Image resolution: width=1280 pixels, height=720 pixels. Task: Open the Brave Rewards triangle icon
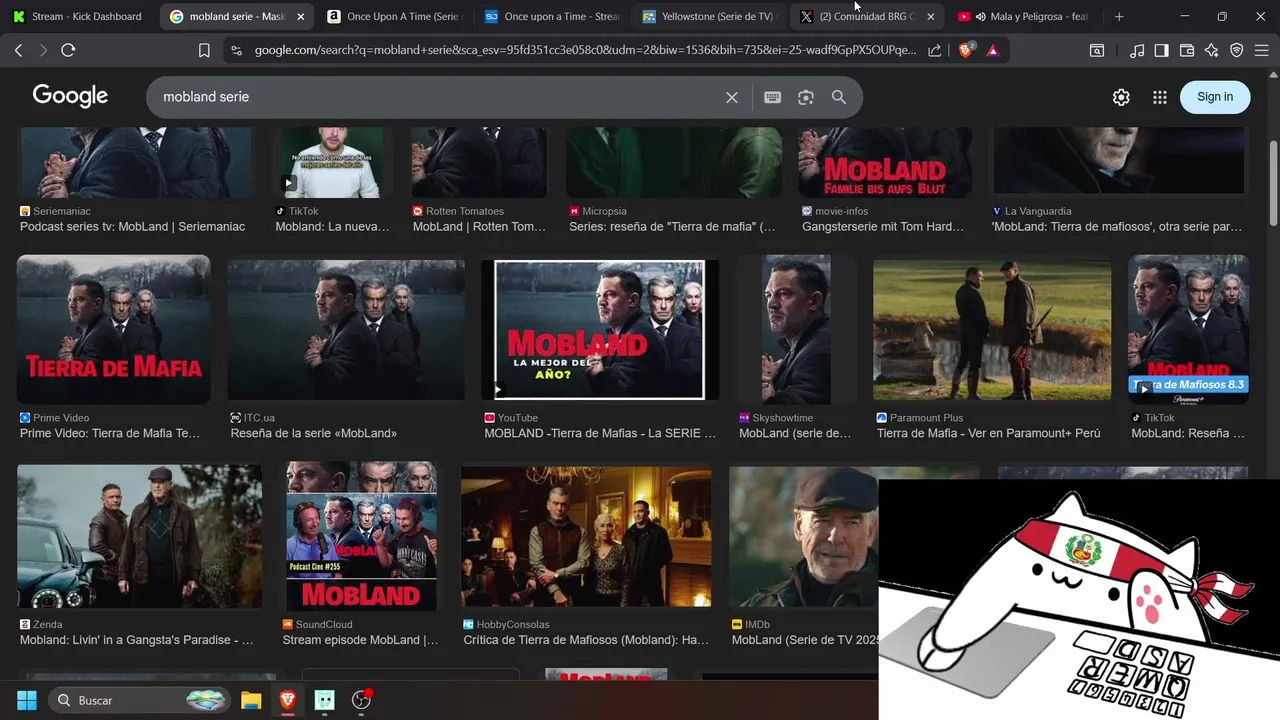(x=992, y=50)
